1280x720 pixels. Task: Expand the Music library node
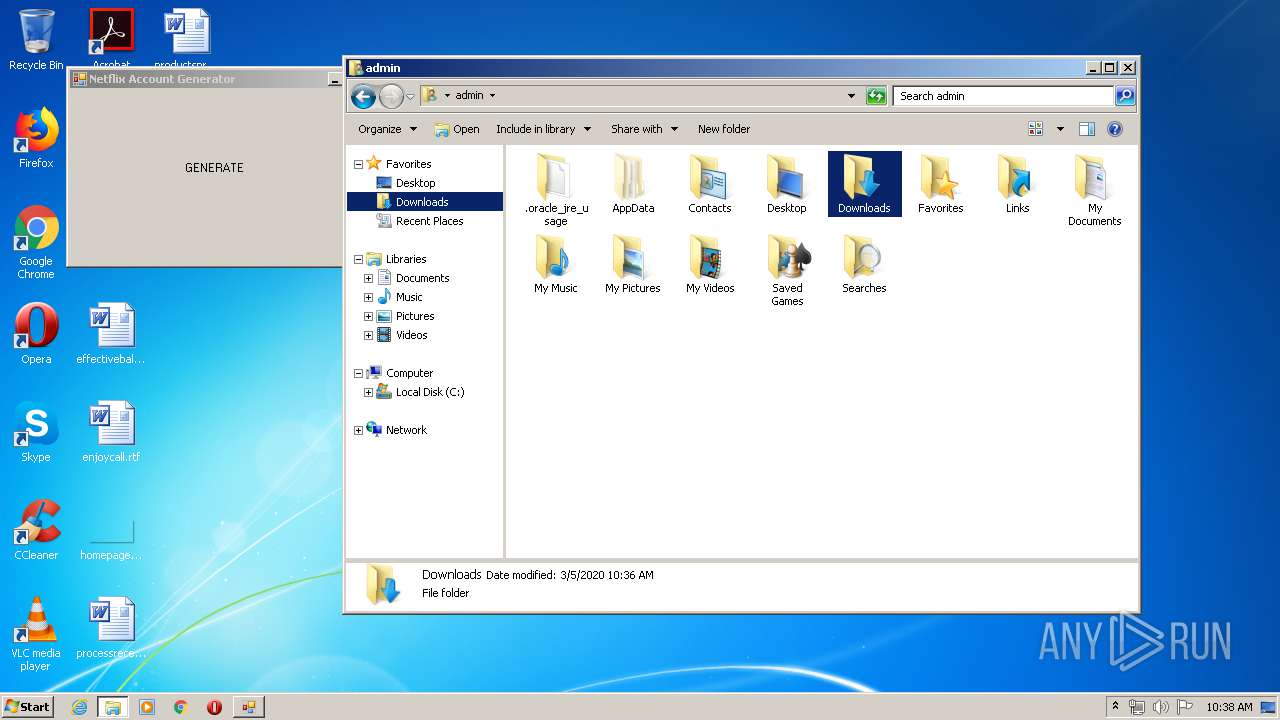tap(368, 297)
